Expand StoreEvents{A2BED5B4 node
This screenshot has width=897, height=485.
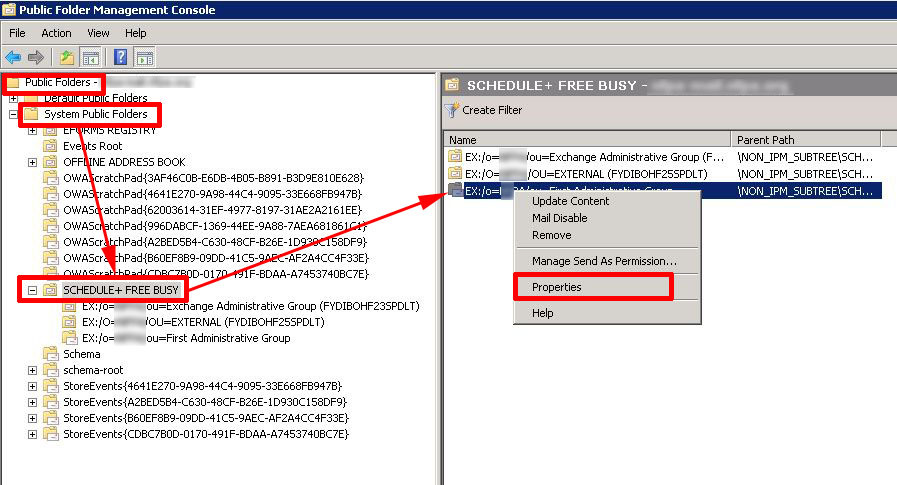pyautogui.click(x=33, y=403)
